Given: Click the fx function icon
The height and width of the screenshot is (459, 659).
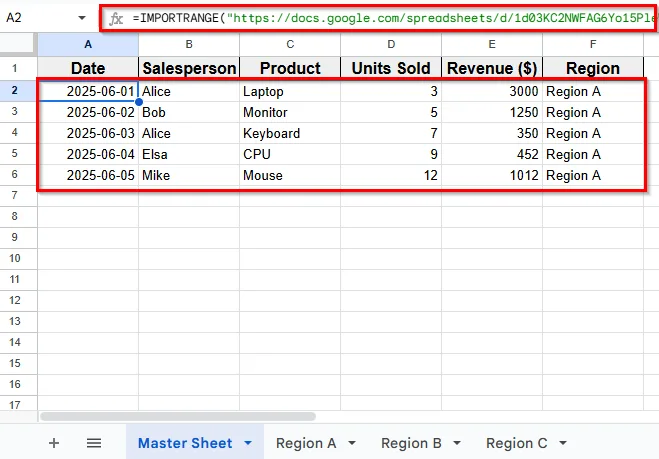Looking at the screenshot, I should [116, 18].
